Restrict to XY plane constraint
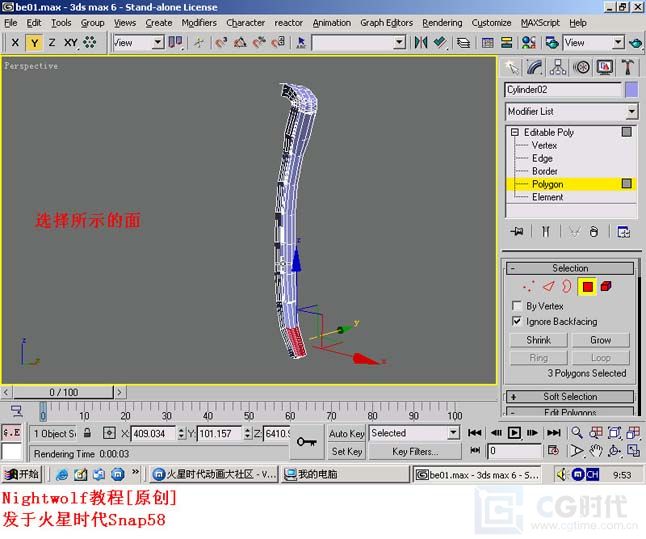Viewport: 646px width, 539px height. tap(70, 42)
